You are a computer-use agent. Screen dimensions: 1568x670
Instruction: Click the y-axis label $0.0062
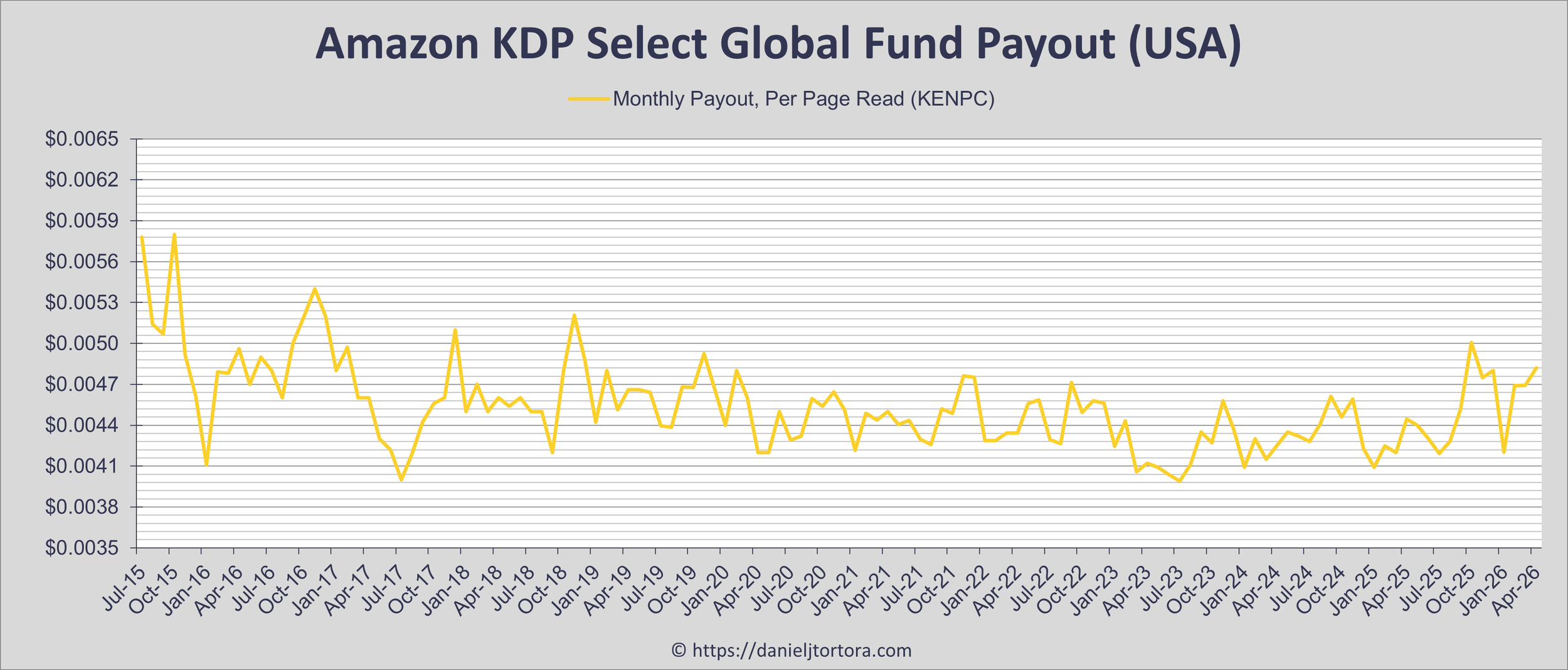(82, 180)
